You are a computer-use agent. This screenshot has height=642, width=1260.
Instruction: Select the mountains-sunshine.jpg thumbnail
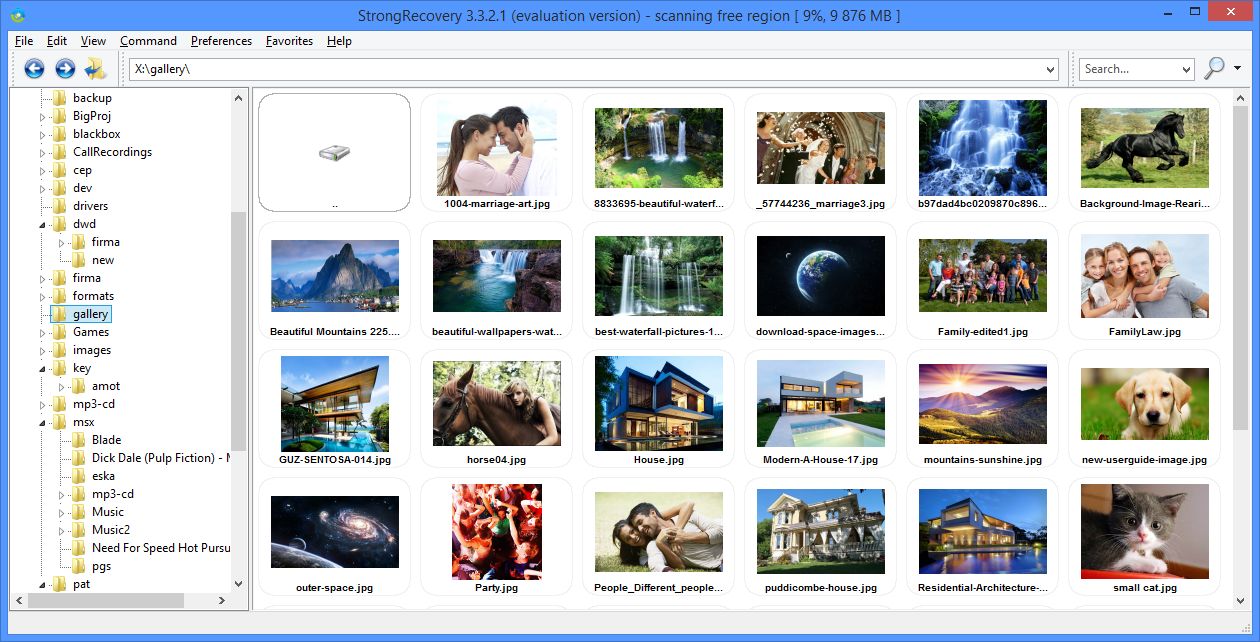click(983, 409)
